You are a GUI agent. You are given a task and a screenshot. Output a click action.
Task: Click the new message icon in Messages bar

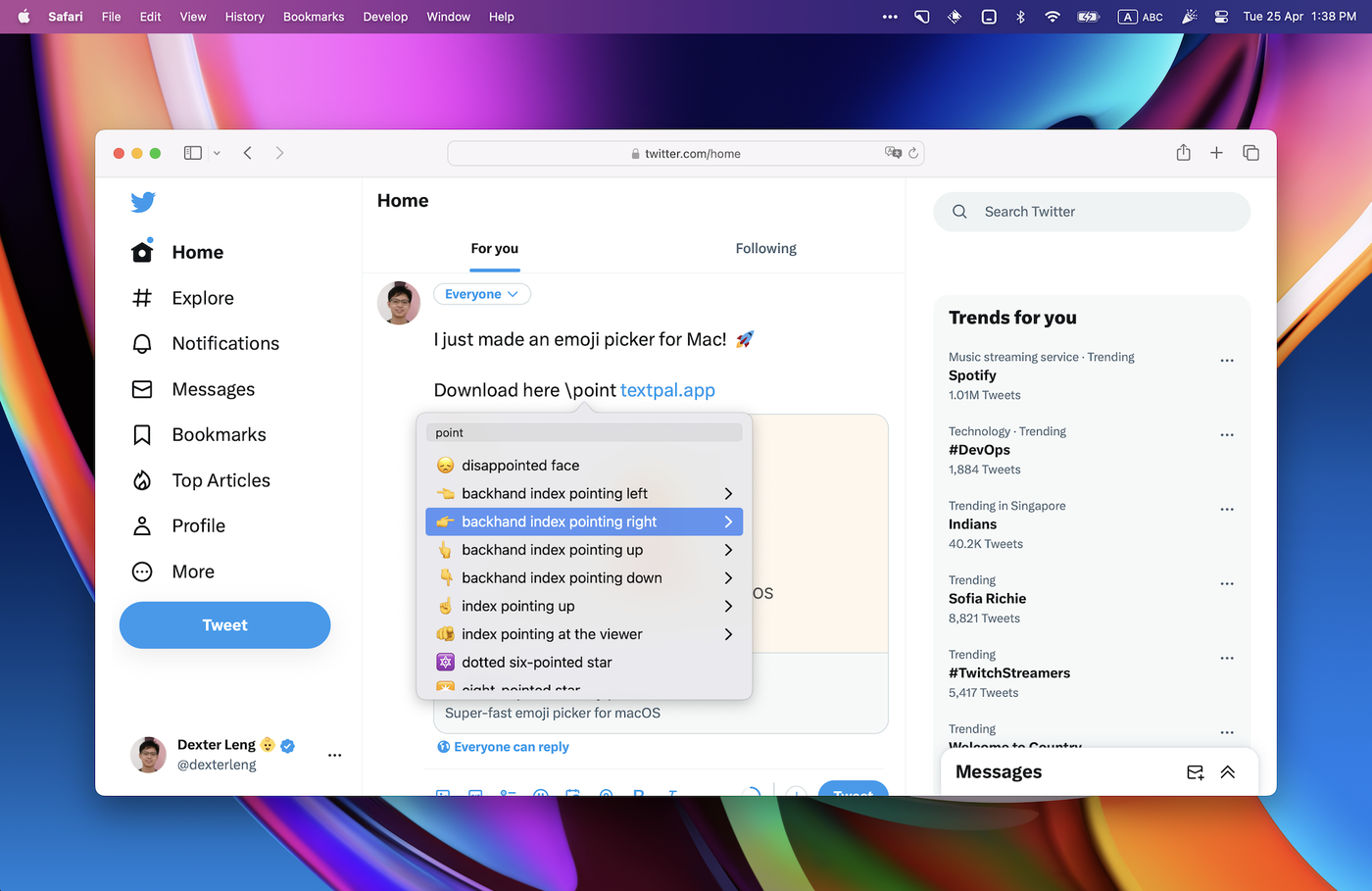click(1195, 772)
